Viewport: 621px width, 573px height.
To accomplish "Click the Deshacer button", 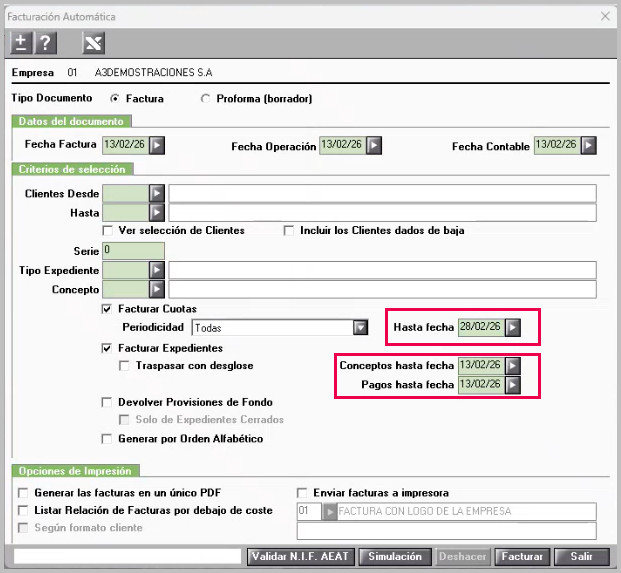I will pyautogui.click(x=463, y=556).
